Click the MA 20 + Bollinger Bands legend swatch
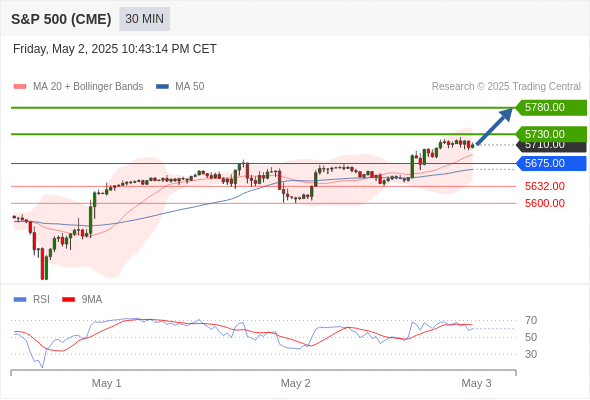 pyautogui.click(x=20, y=87)
